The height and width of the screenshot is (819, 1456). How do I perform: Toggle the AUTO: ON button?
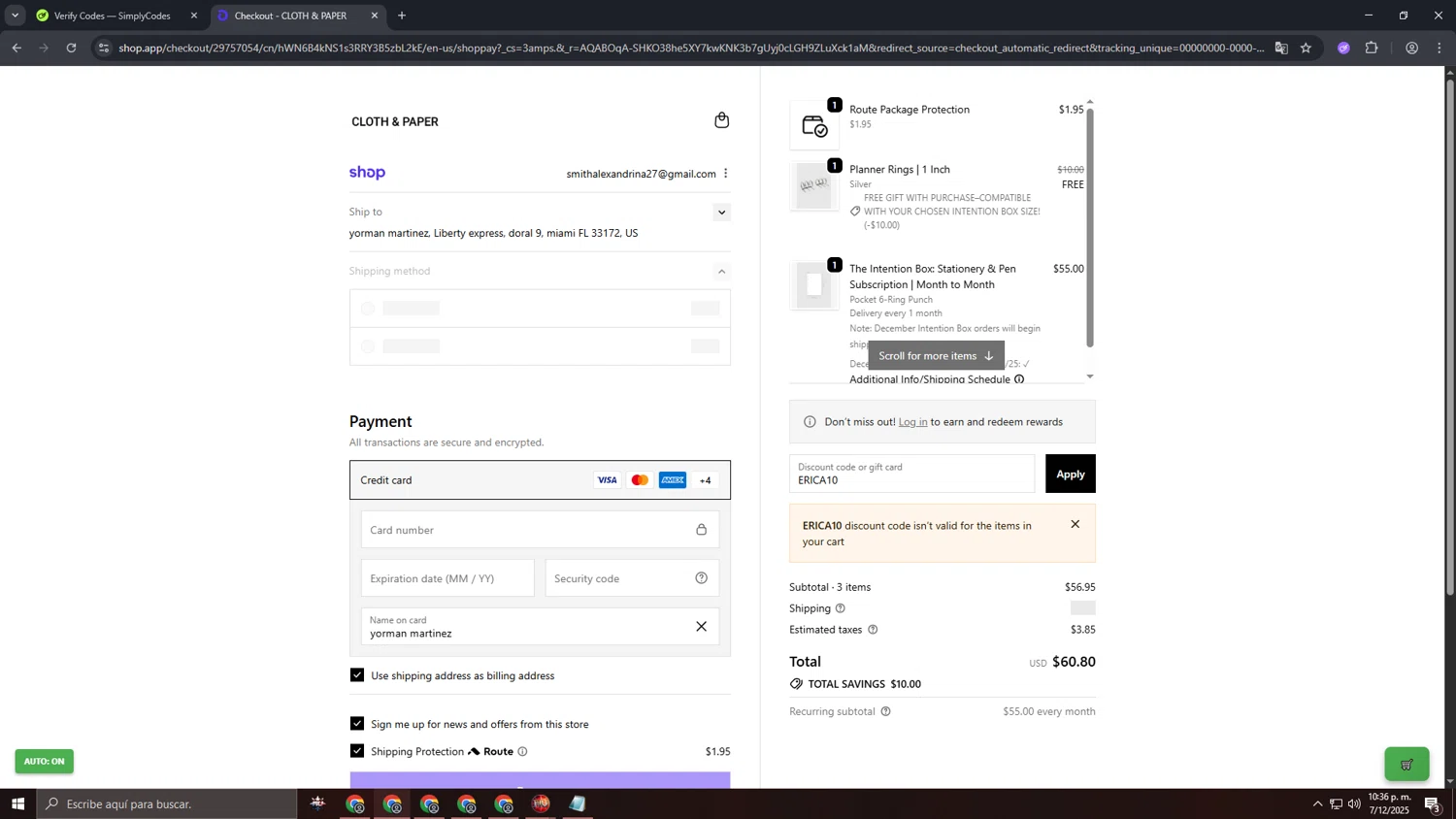44,762
